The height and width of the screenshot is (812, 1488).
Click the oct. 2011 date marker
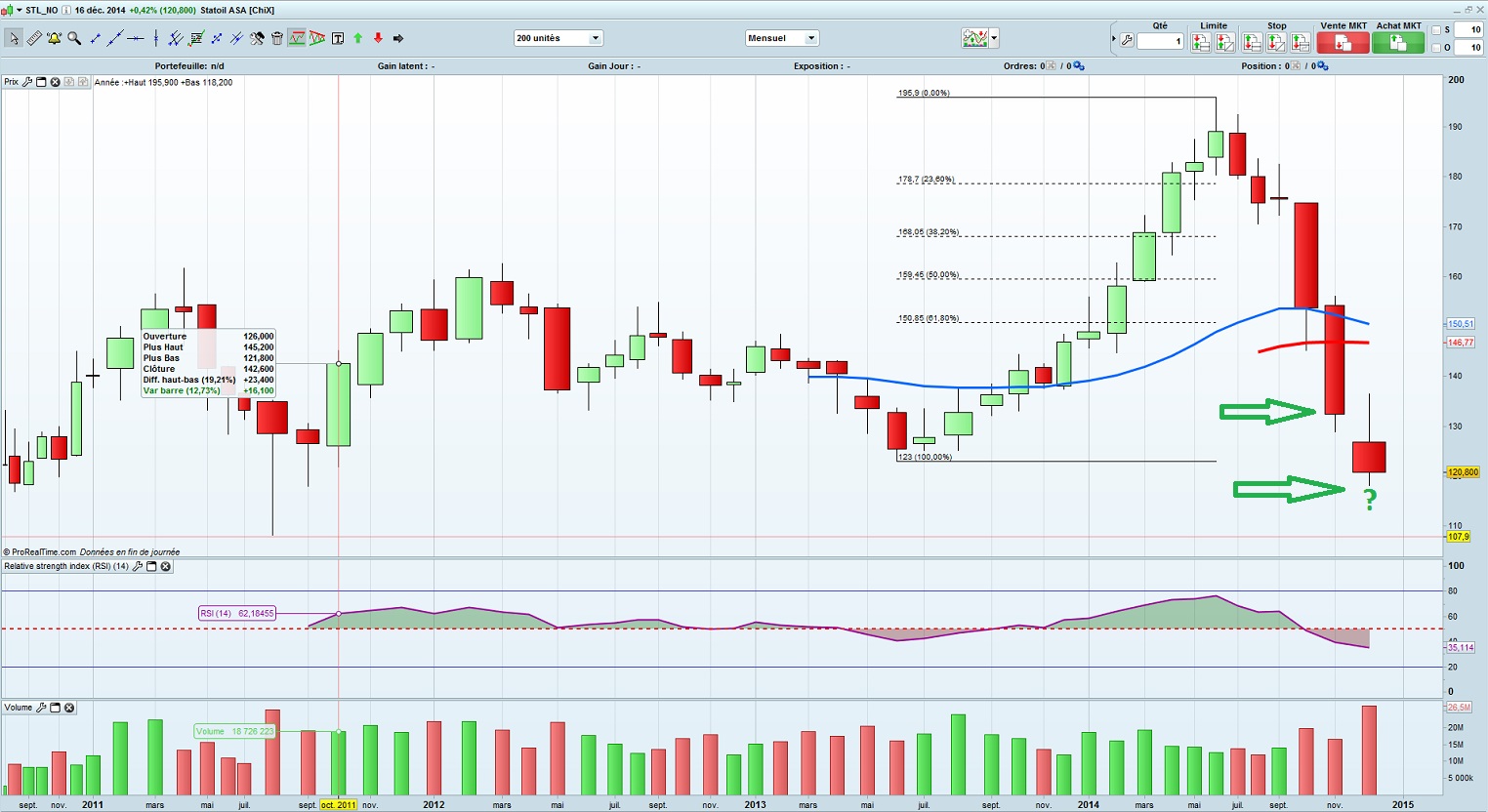pos(339,805)
